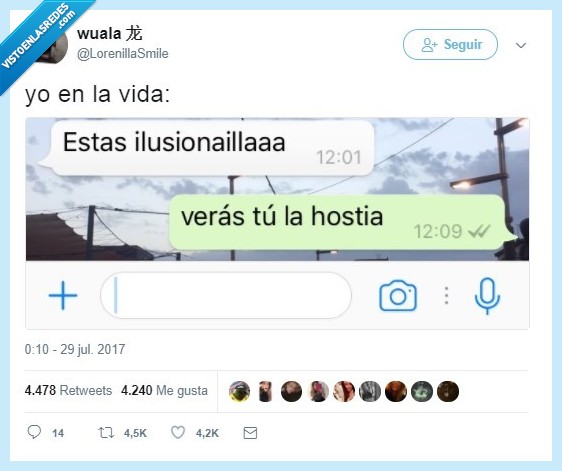The height and width of the screenshot is (471, 562).
Task: Like the tweet with heart icon
Action: click(x=178, y=432)
